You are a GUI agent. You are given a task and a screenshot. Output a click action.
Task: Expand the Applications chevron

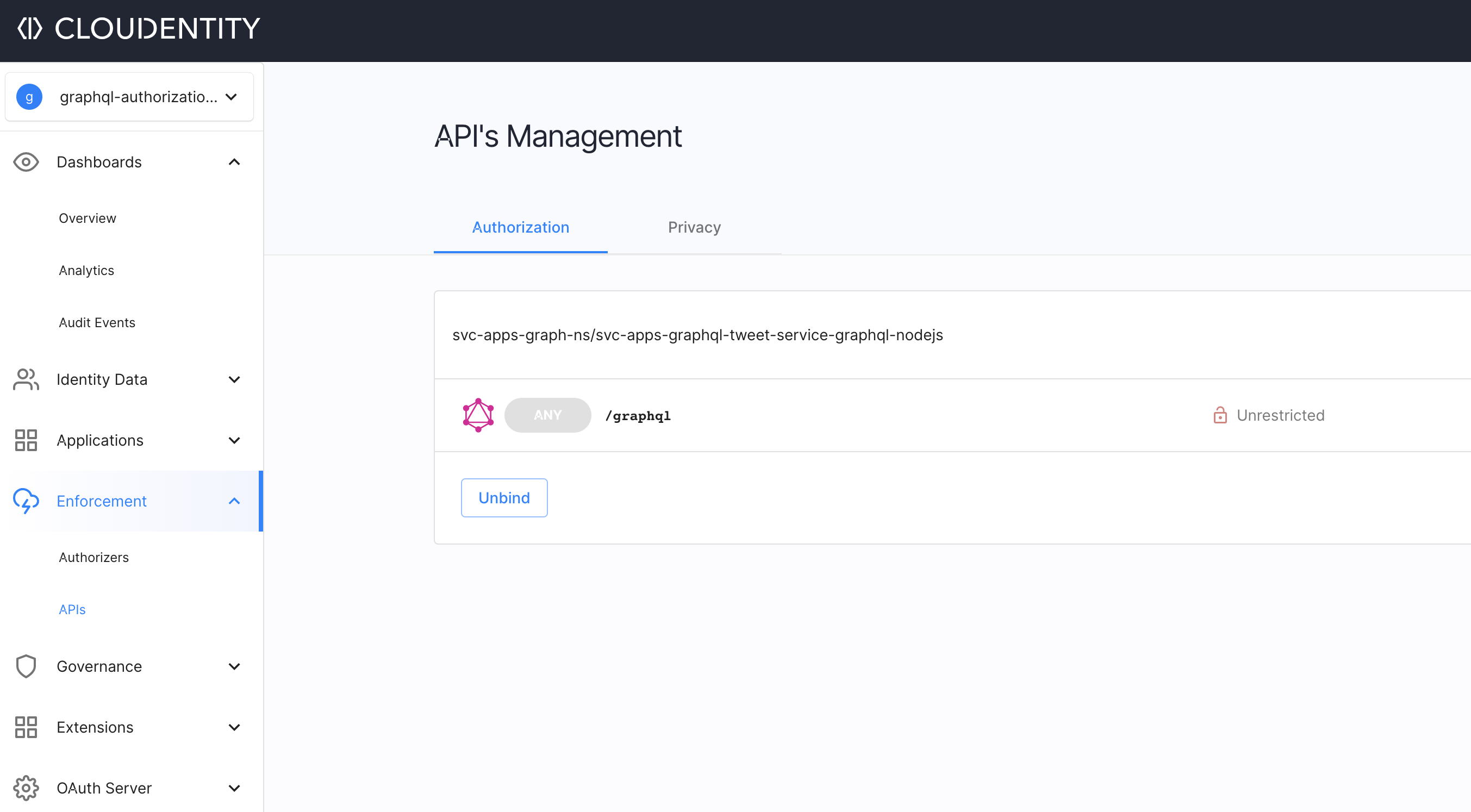pos(234,440)
